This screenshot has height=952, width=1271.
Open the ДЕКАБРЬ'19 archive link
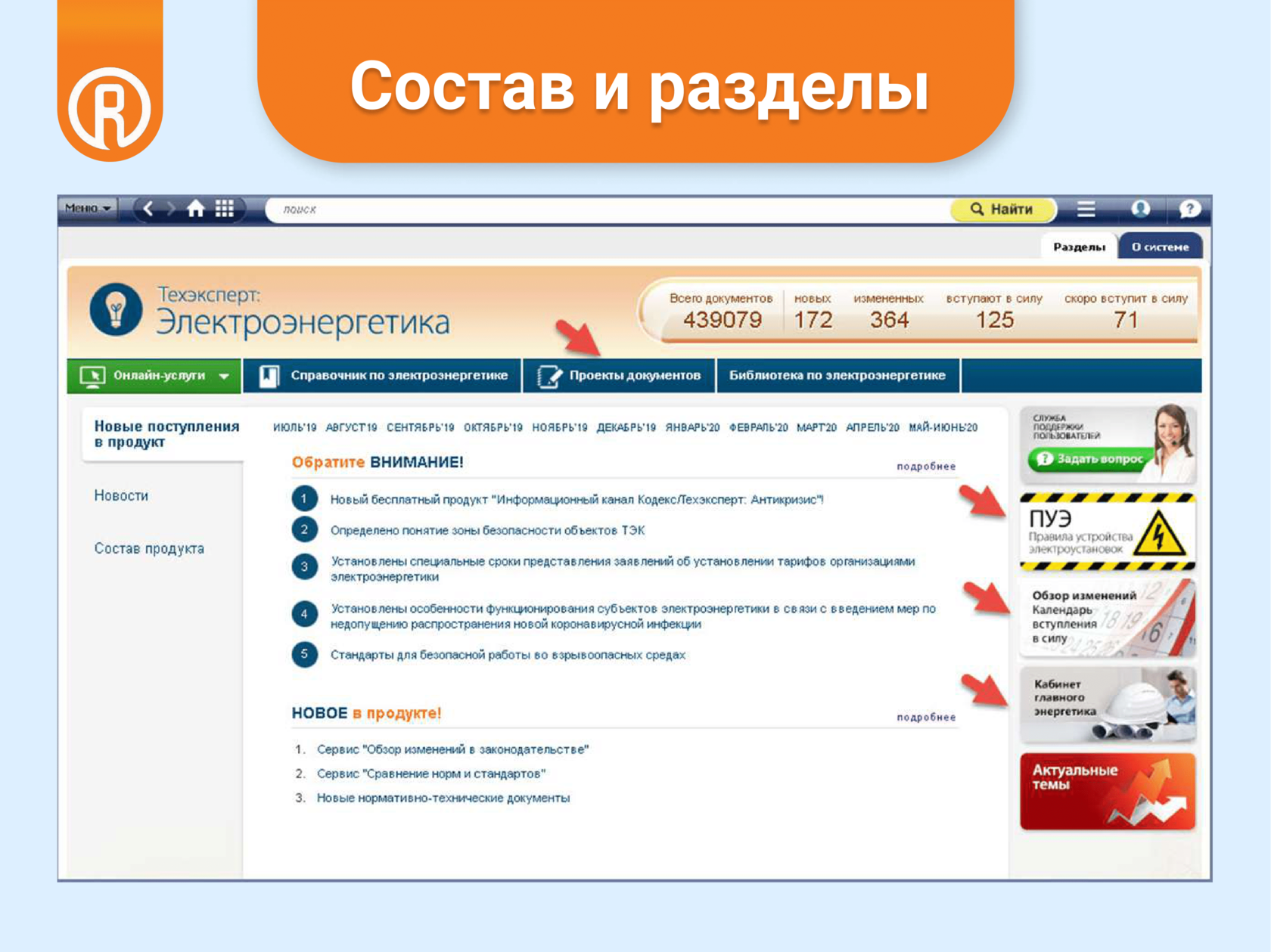(626, 428)
